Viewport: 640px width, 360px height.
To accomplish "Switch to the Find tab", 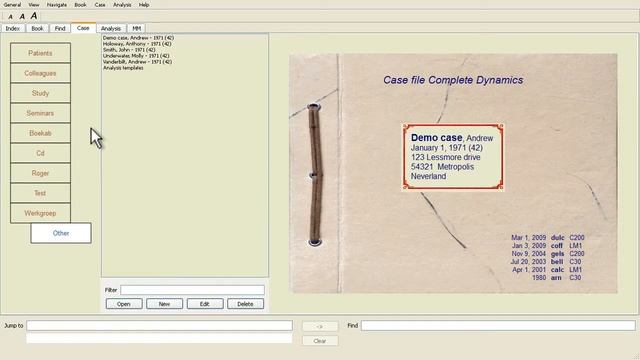I will [60, 28].
